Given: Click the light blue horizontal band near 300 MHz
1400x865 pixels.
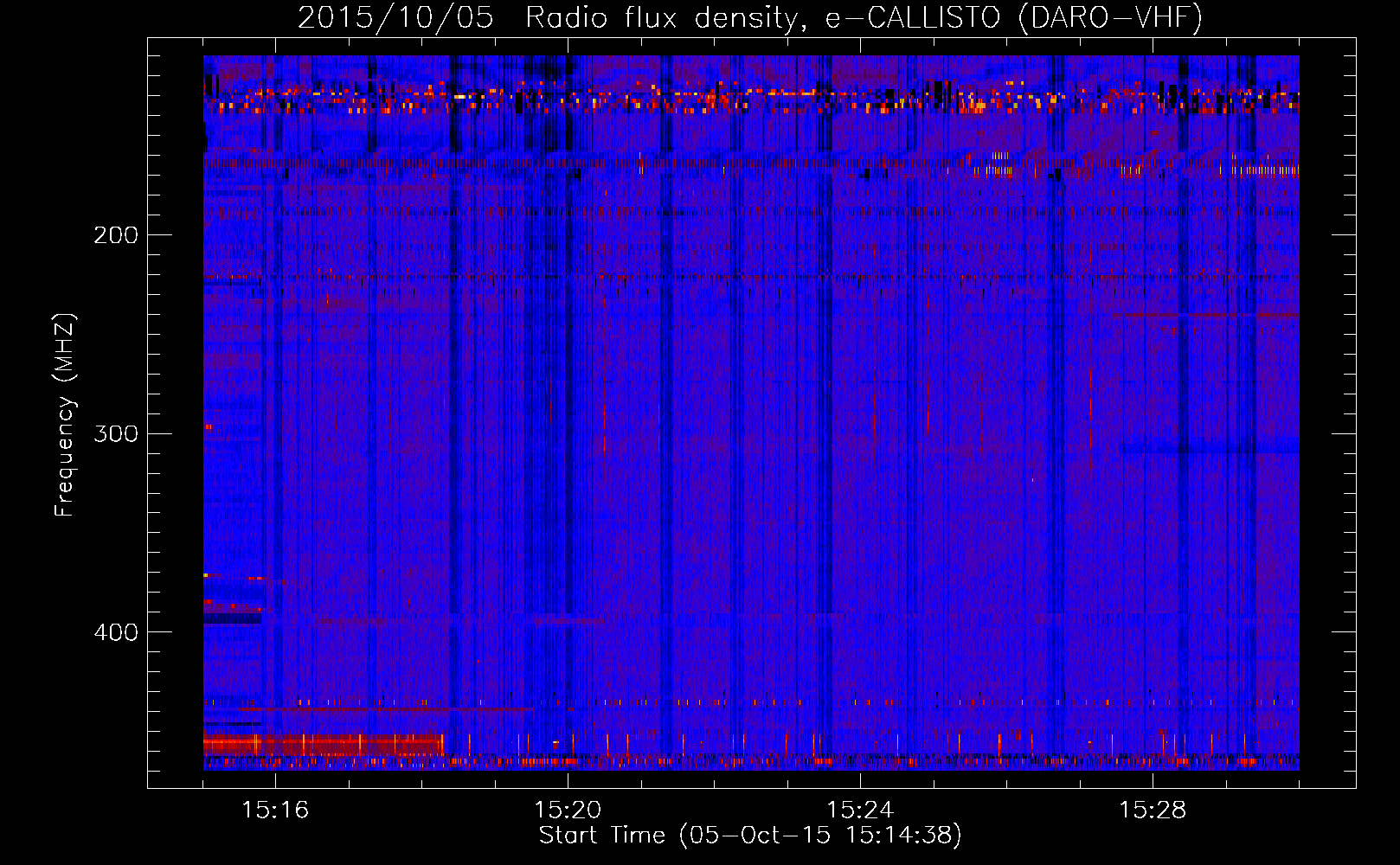Looking at the screenshot, I should pyautogui.click(x=1210, y=448).
